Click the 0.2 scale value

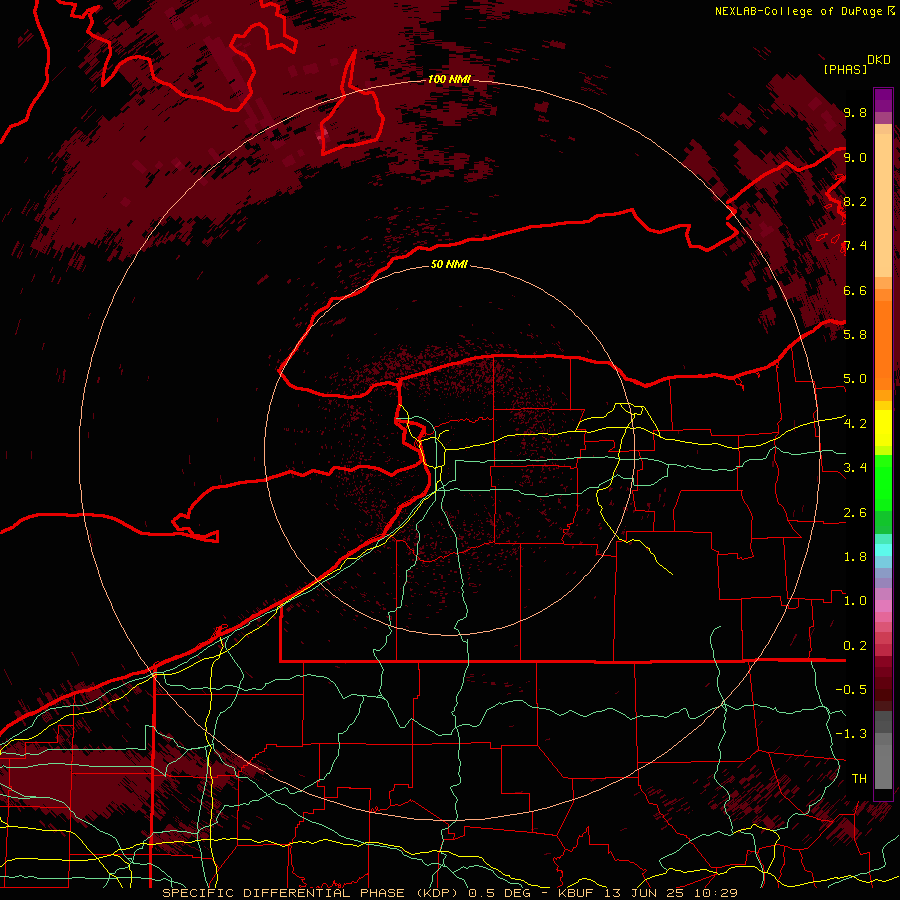(x=855, y=646)
